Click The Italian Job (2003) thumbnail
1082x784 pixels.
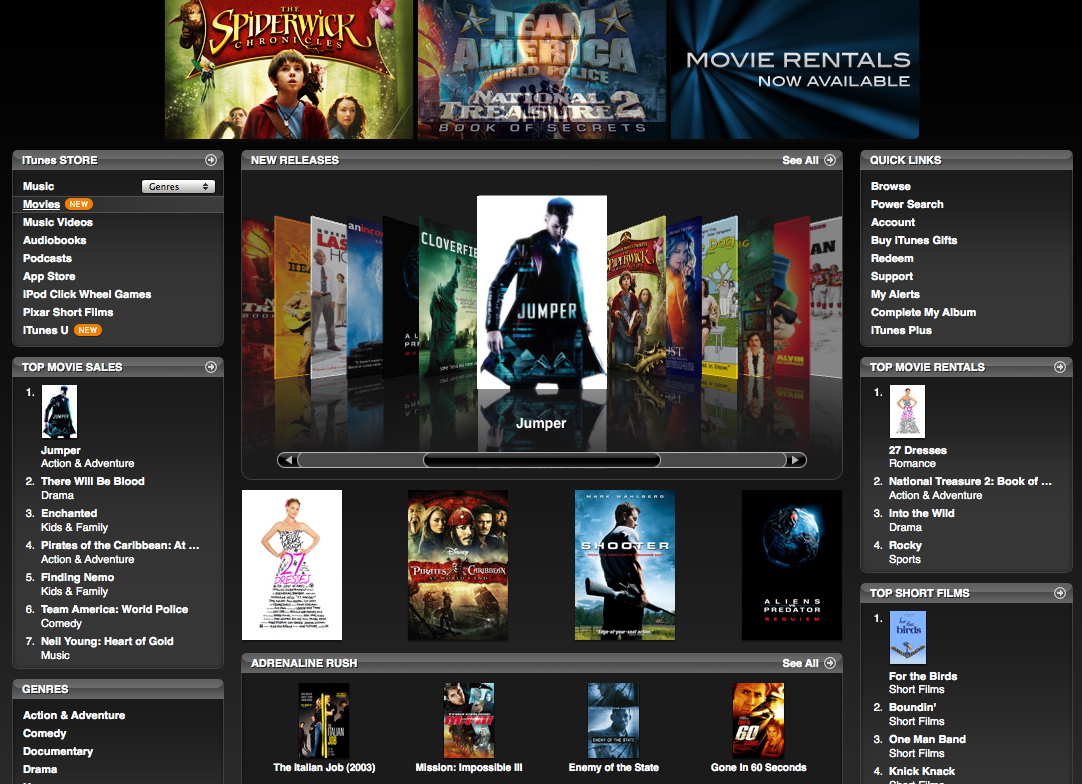(x=324, y=721)
